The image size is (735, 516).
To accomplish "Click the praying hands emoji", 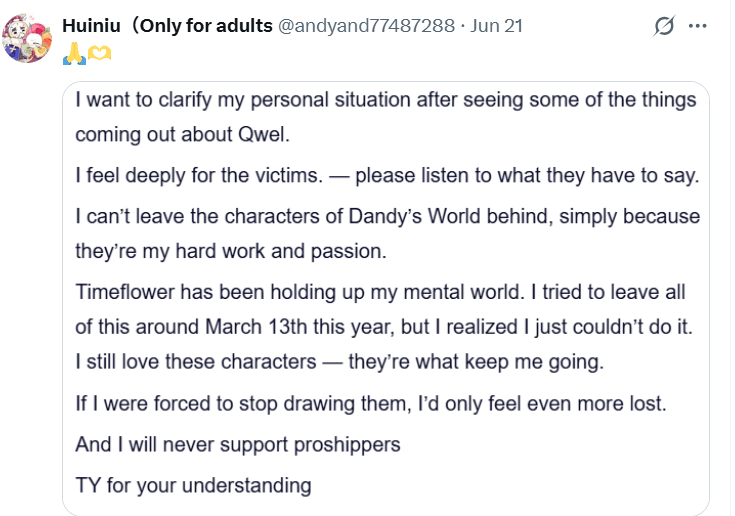I will pyautogui.click(x=74, y=53).
